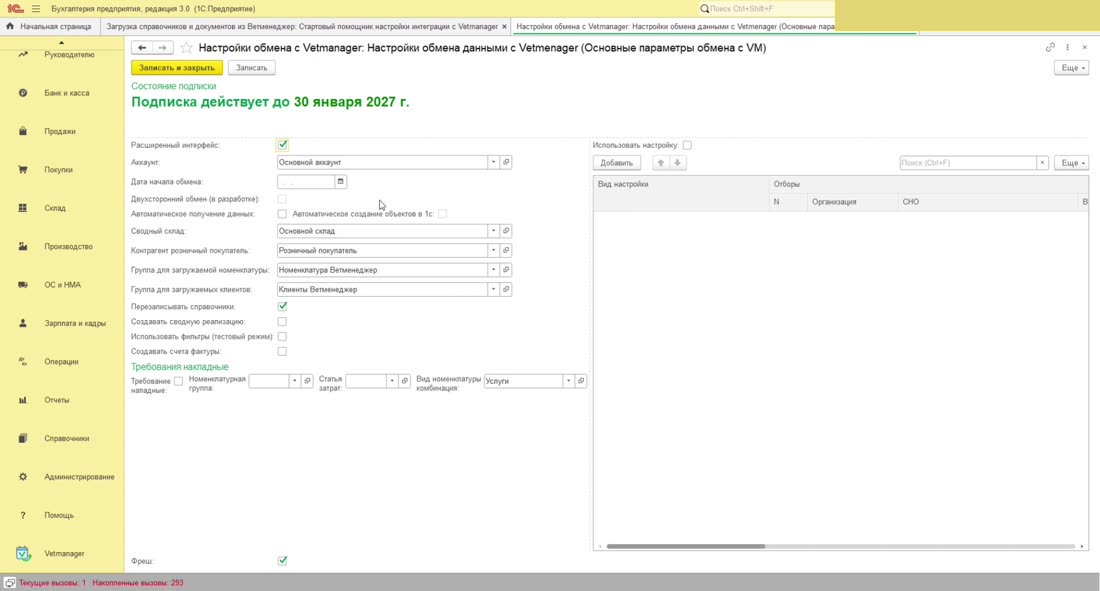The height and width of the screenshot is (591, 1100).
Task: Toggle the Фреш checkbox
Action: pyautogui.click(x=282, y=561)
